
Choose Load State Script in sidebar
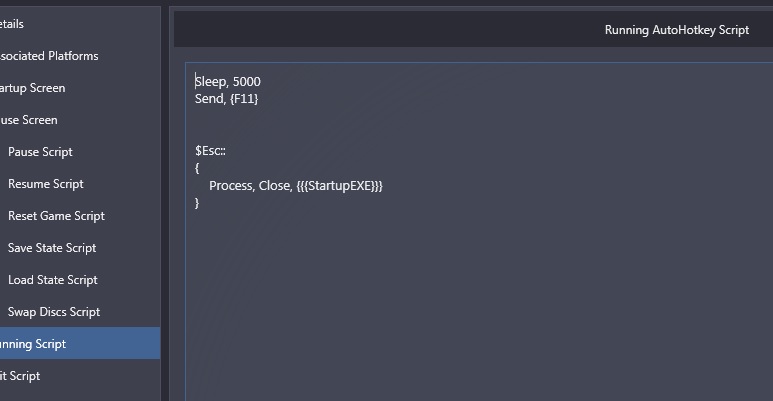point(80,280)
